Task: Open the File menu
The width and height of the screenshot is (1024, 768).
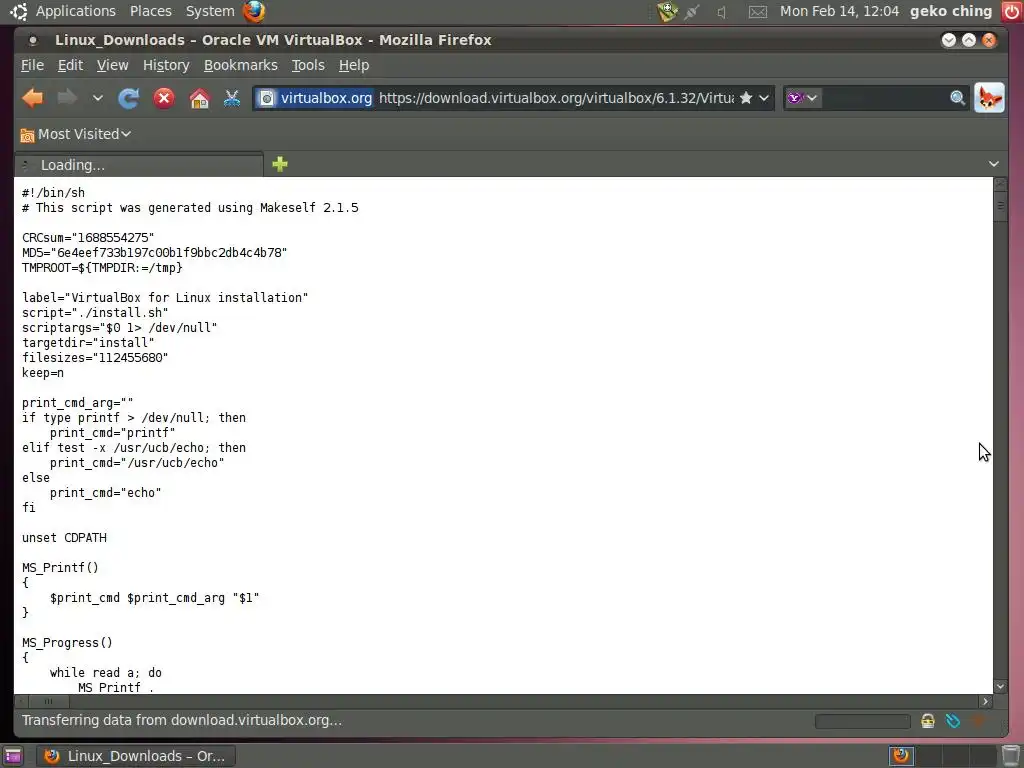Action: (32, 65)
